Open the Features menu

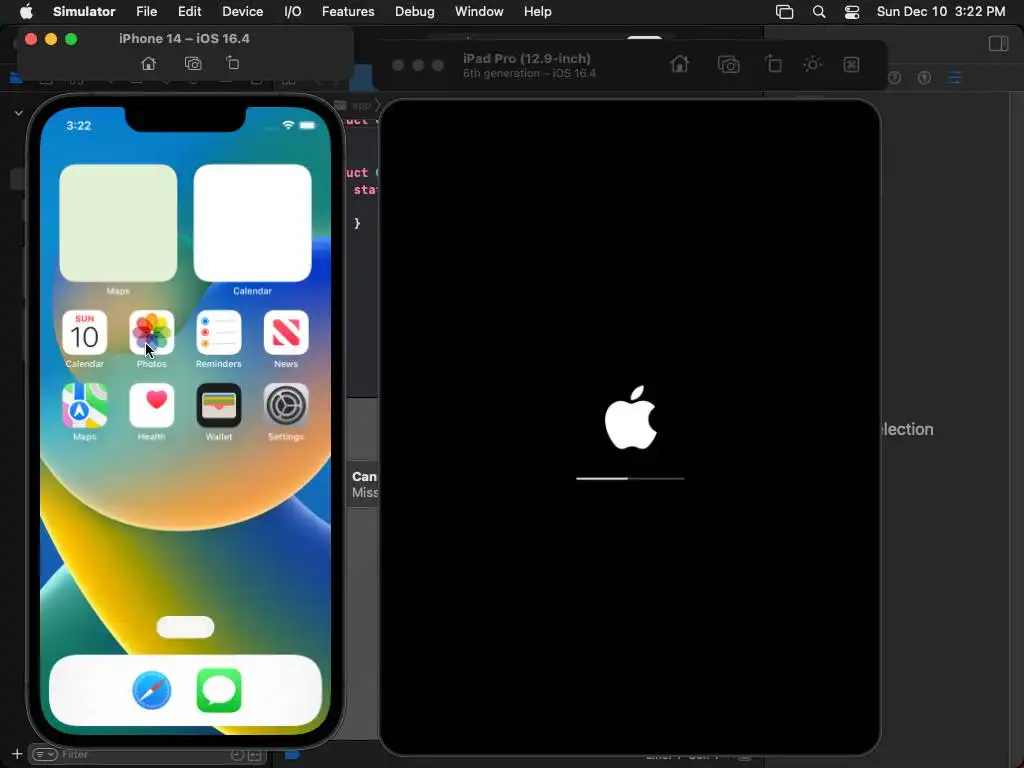click(x=348, y=11)
